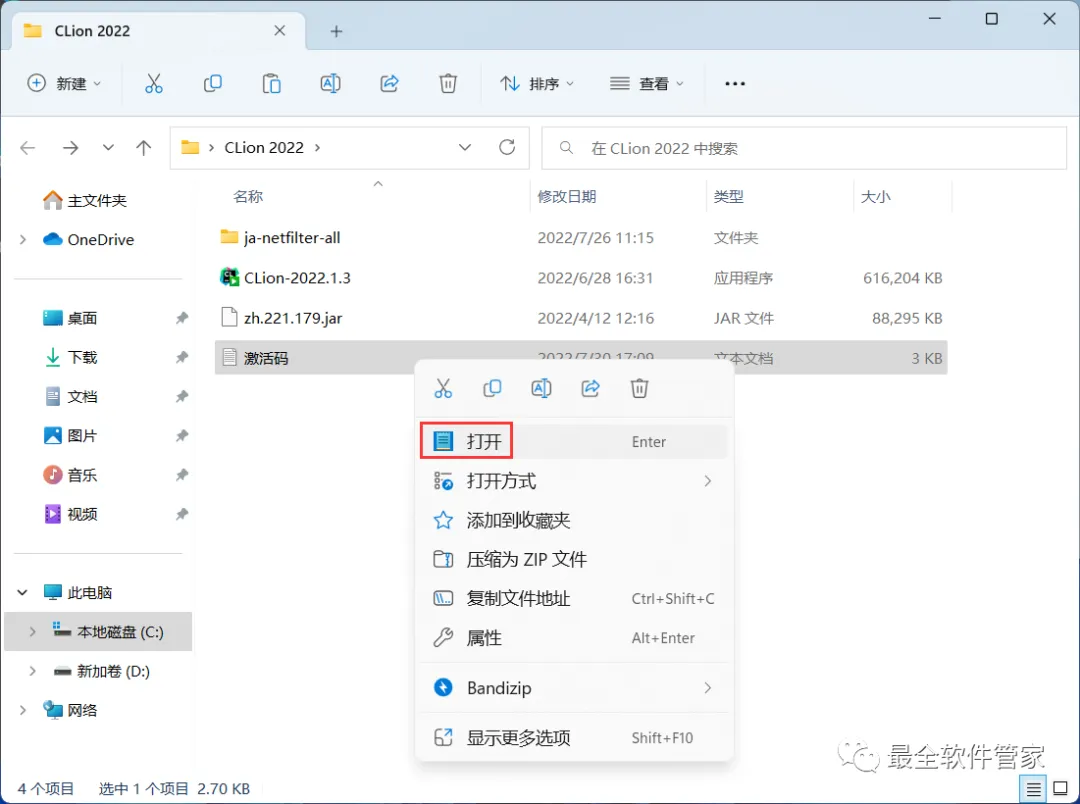Click the Rename icon in the toolbar

pyautogui.click(x=331, y=83)
